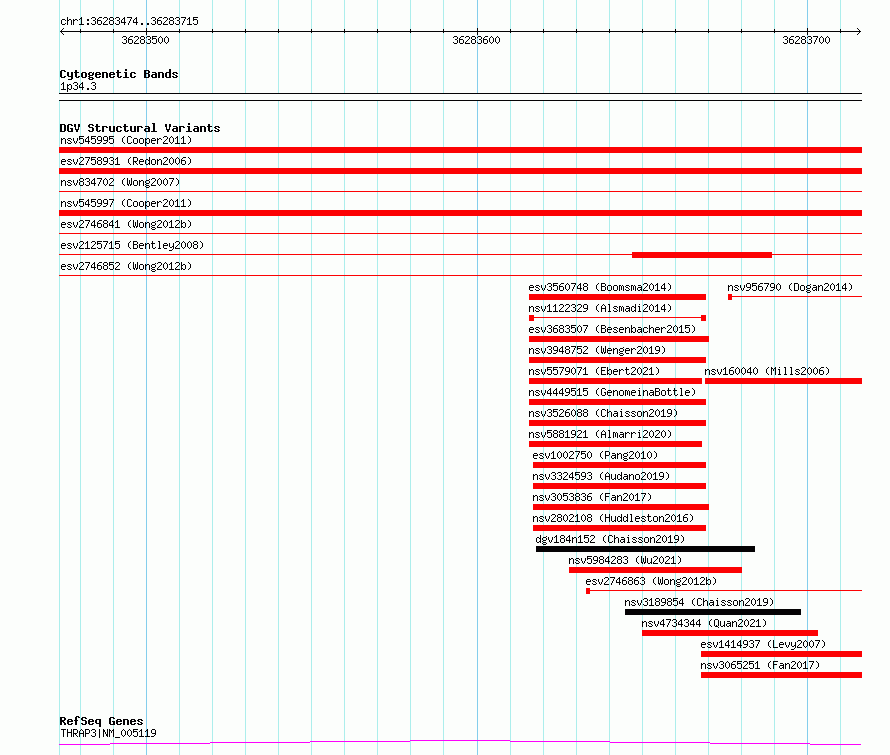Open the nsv834702 (Wong2007) variant
Image resolution: width=890 pixels, height=755 pixels.
click(120, 182)
